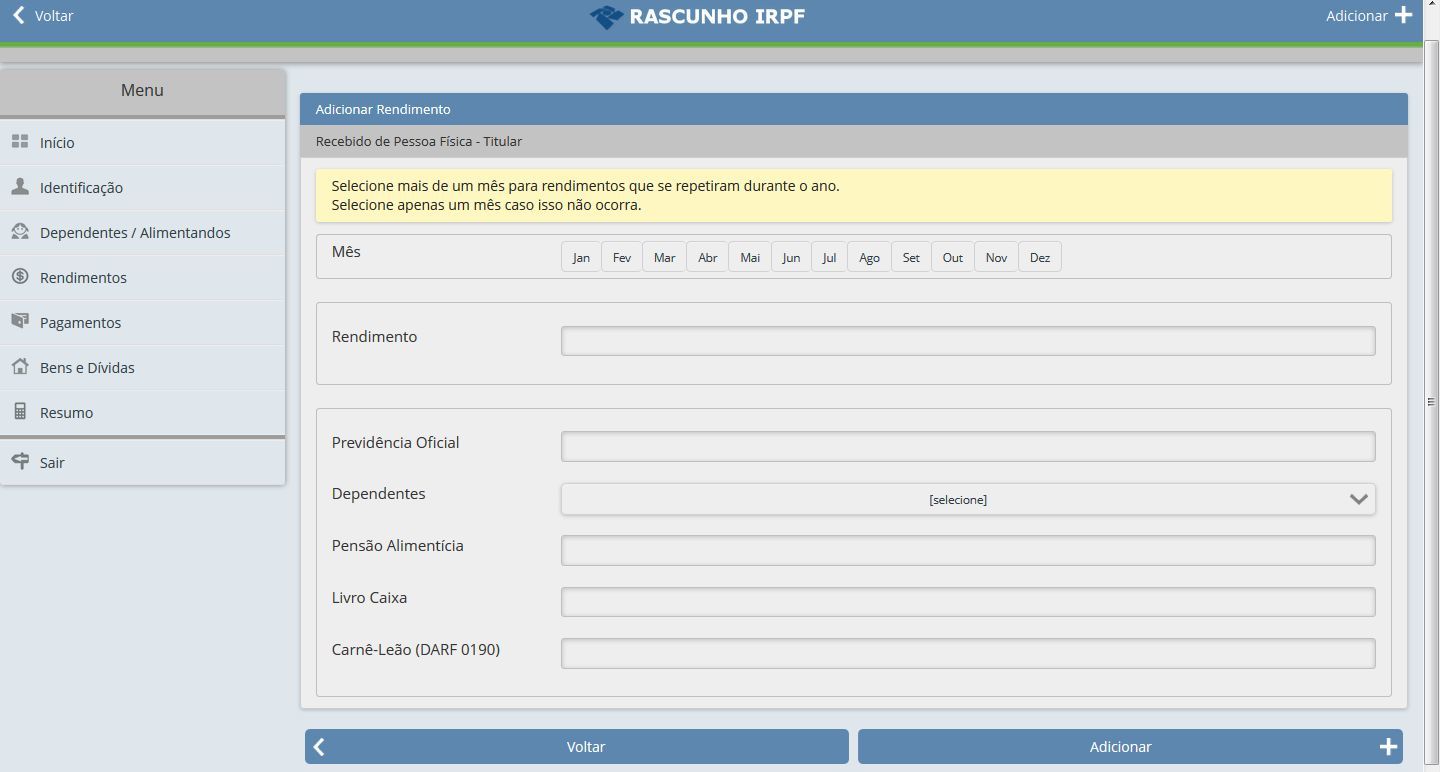Click the left chevron on bottom Voltar button
The image size is (1440, 772).
click(319, 746)
